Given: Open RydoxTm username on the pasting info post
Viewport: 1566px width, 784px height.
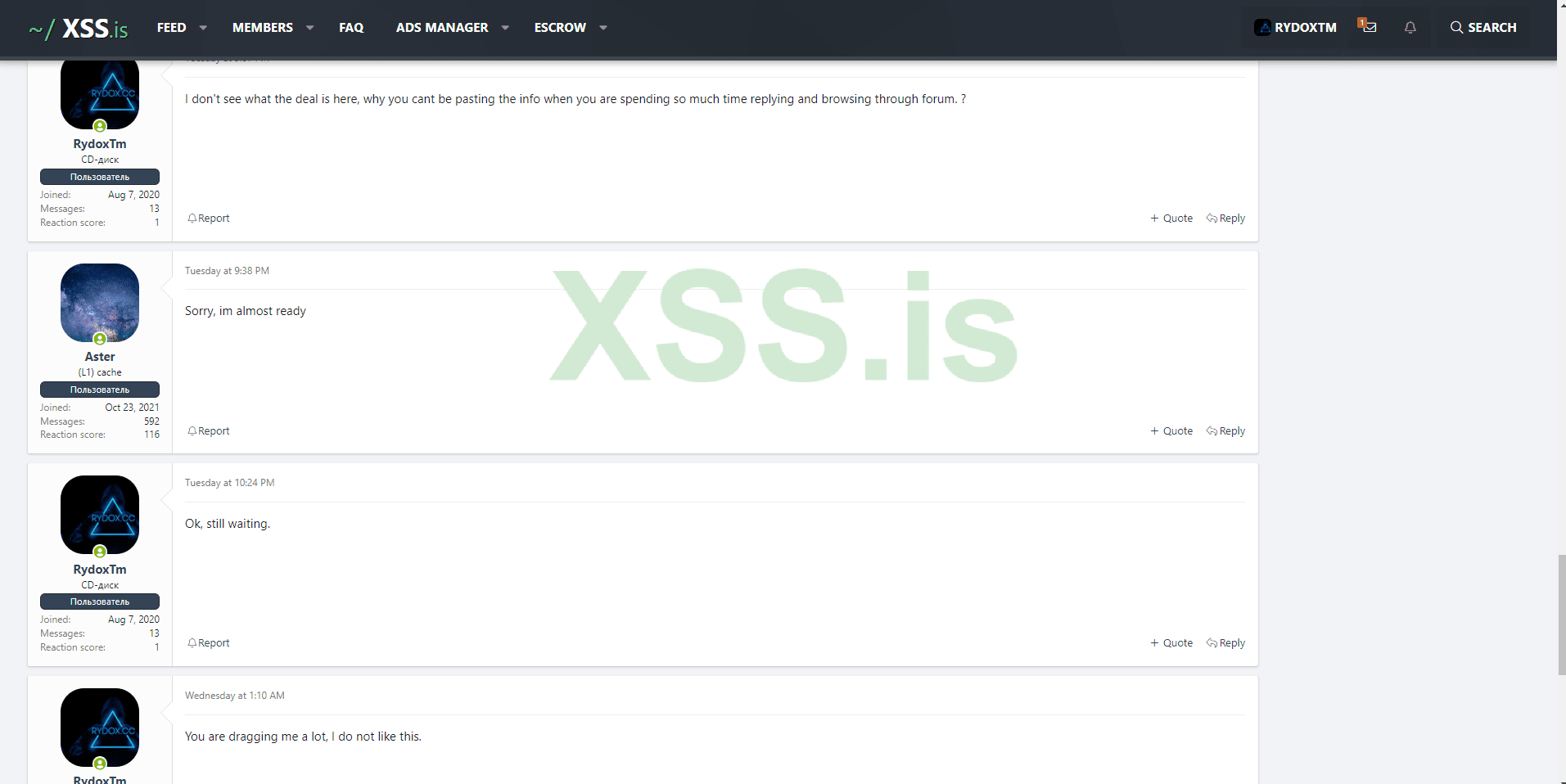Looking at the screenshot, I should click(x=100, y=144).
